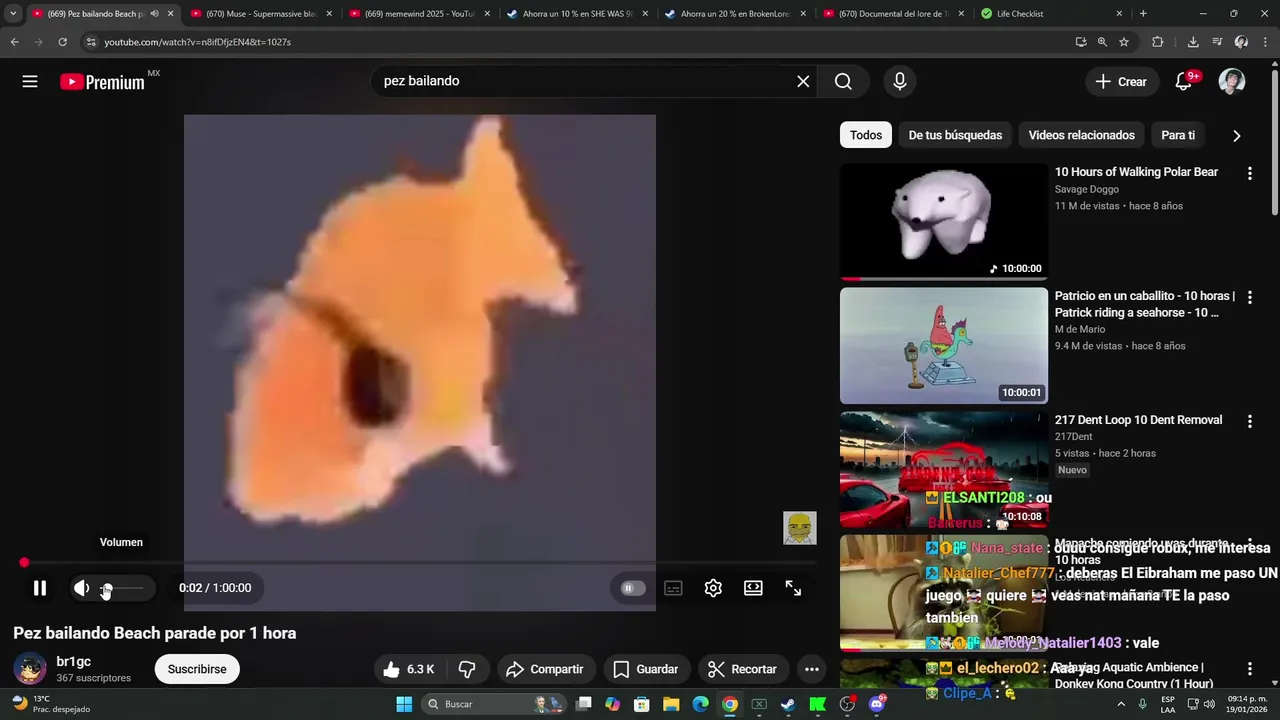Bookmark this page with the star
Viewport: 1280px width, 720px height.
[x=1124, y=42]
